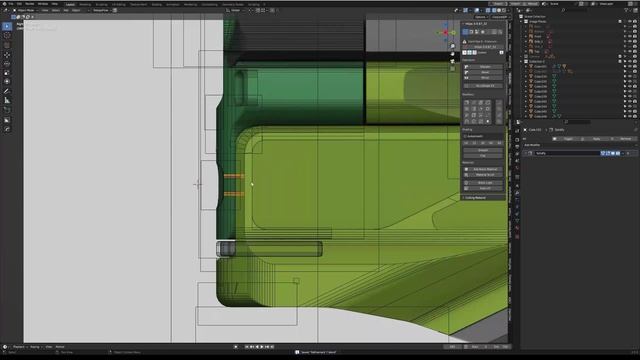Open the Global orientation dropdown

coord(236,10)
